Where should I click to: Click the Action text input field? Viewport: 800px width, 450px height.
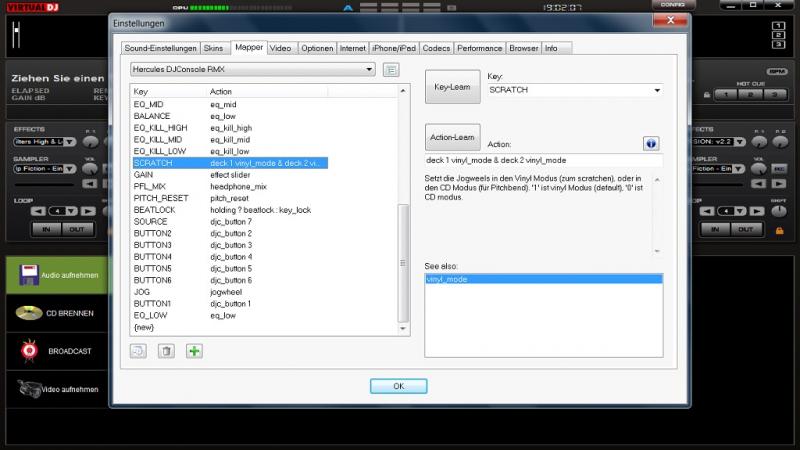(543, 160)
